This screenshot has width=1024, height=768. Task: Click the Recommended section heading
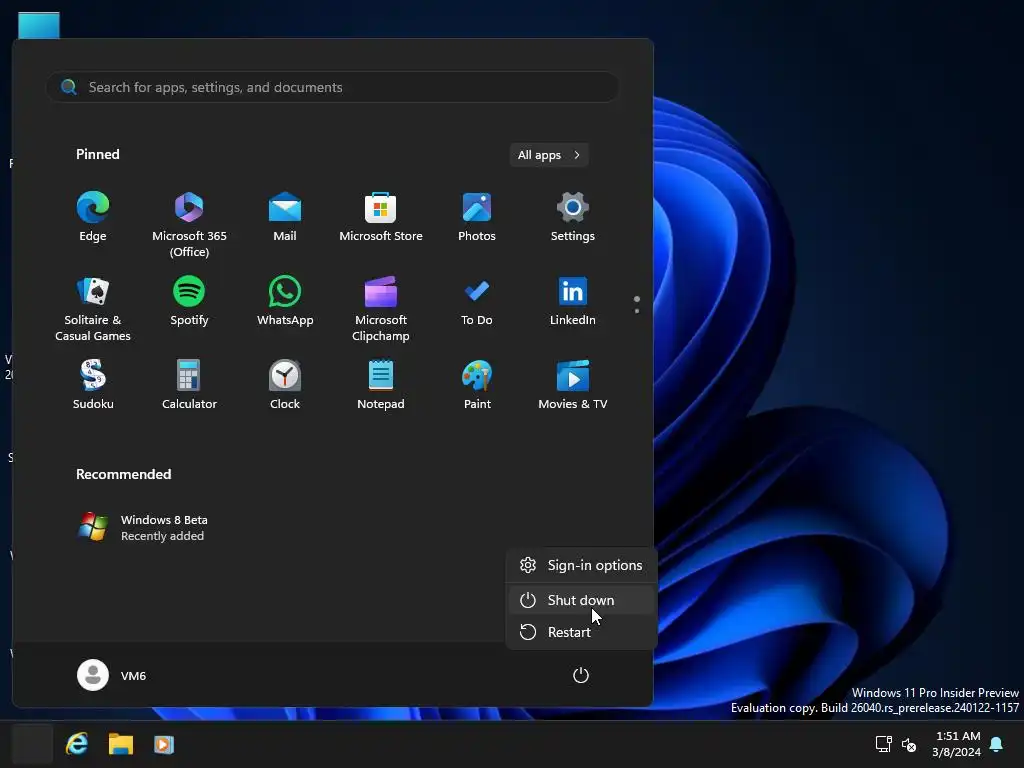coord(123,474)
